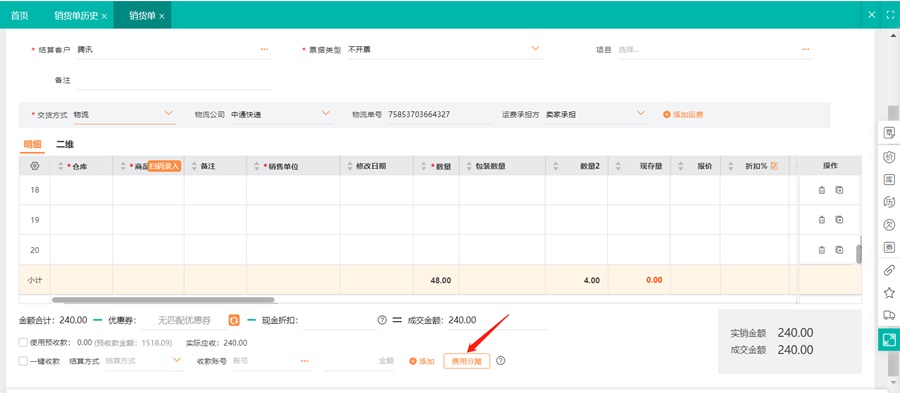Expand the 票据类型 dropdown
900x393 pixels.
click(535, 49)
